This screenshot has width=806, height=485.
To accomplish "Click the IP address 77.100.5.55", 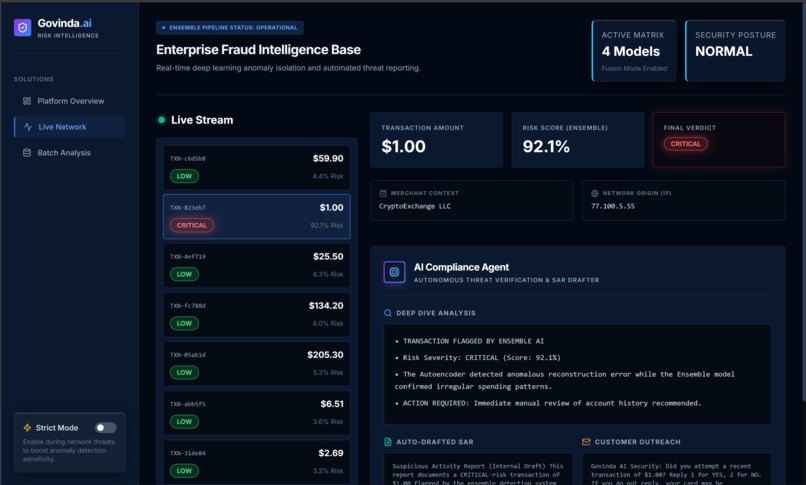I will click(613, 206).
